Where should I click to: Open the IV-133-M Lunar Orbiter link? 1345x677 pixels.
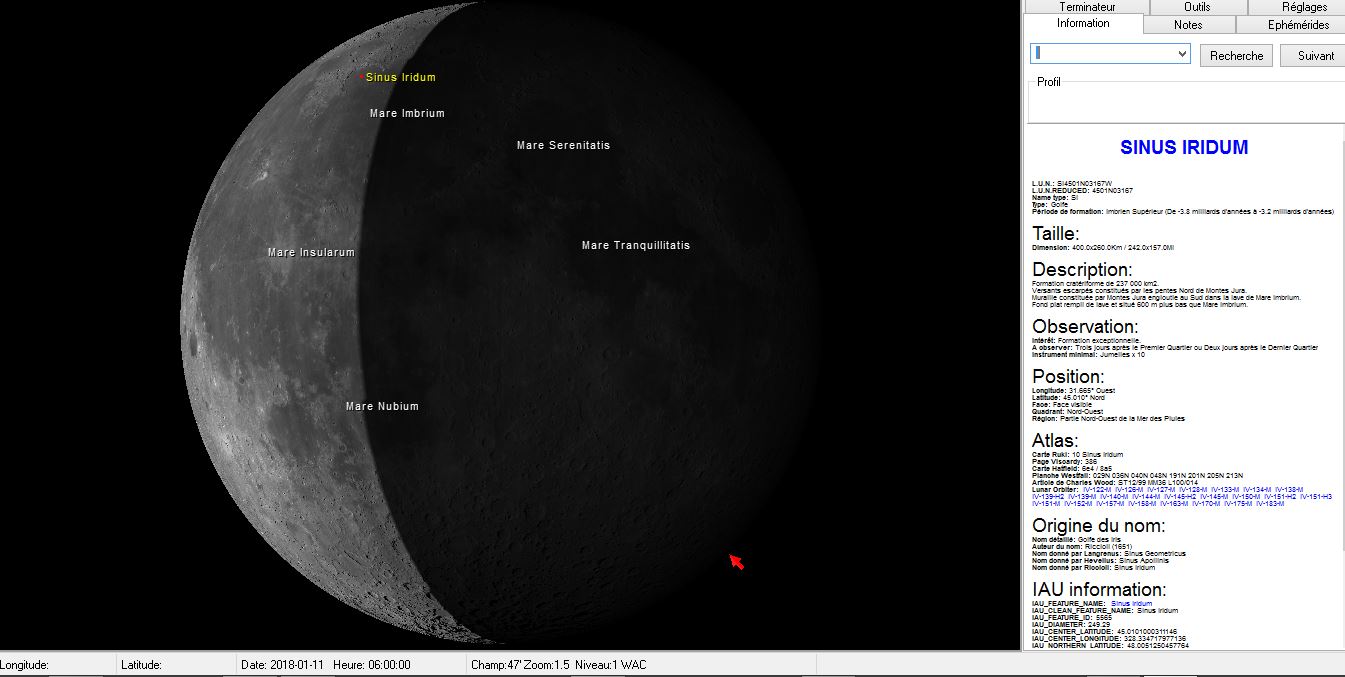pos(1225,490)
